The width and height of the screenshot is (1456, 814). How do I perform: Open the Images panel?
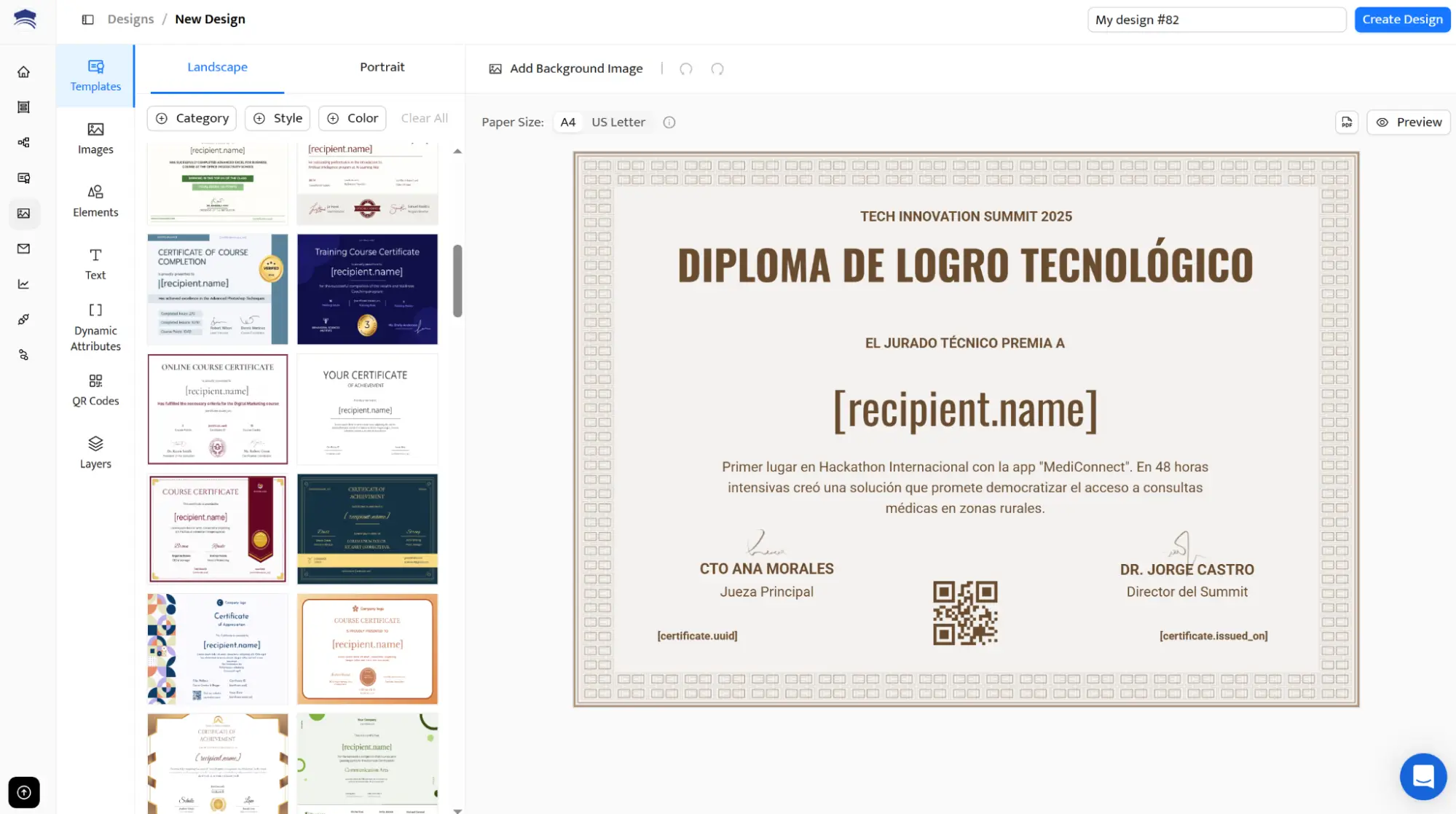(x=95, y=138)
